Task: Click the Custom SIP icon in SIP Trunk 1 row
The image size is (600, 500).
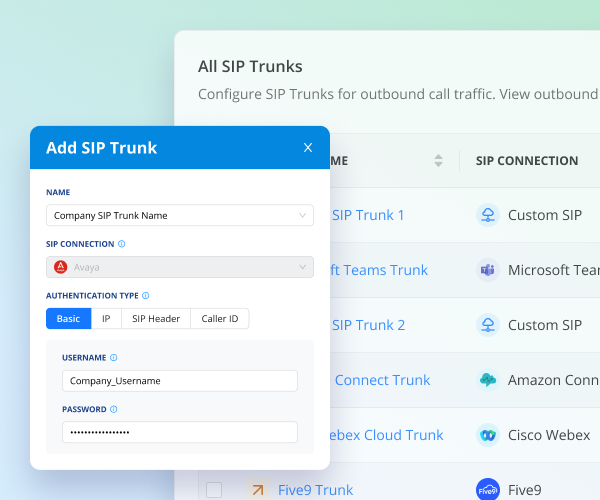Action: (x=488, y=215)
